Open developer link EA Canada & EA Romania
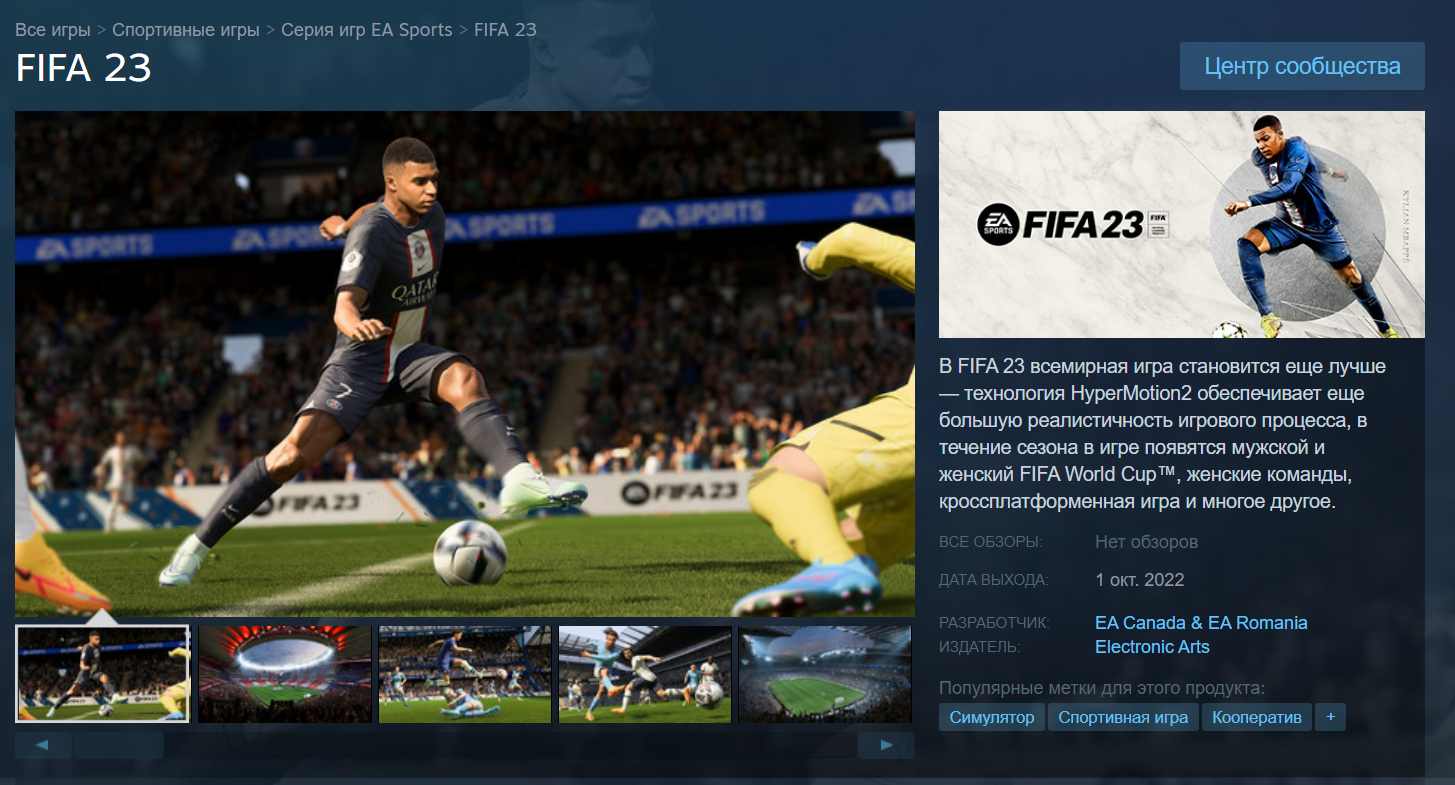1455x785 pixels. pyautogui.click(x=1201, y=622)
